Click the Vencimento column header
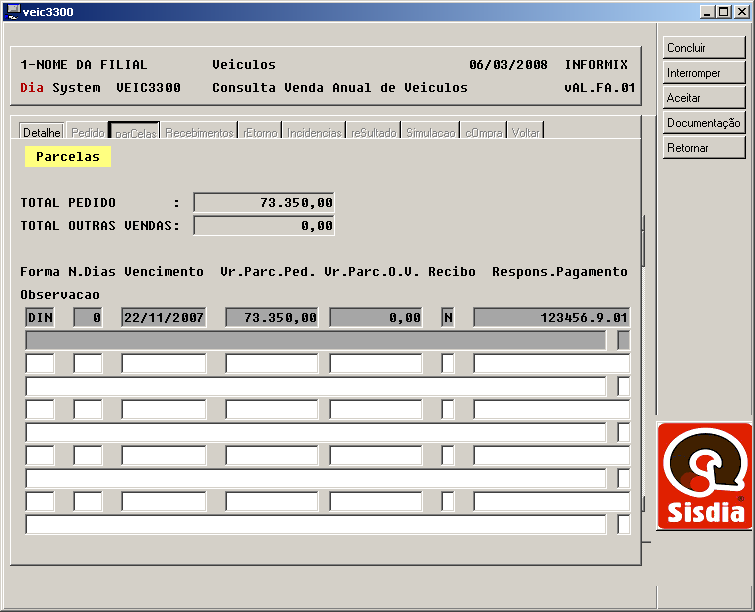755x612 pixels. (164, 272)
